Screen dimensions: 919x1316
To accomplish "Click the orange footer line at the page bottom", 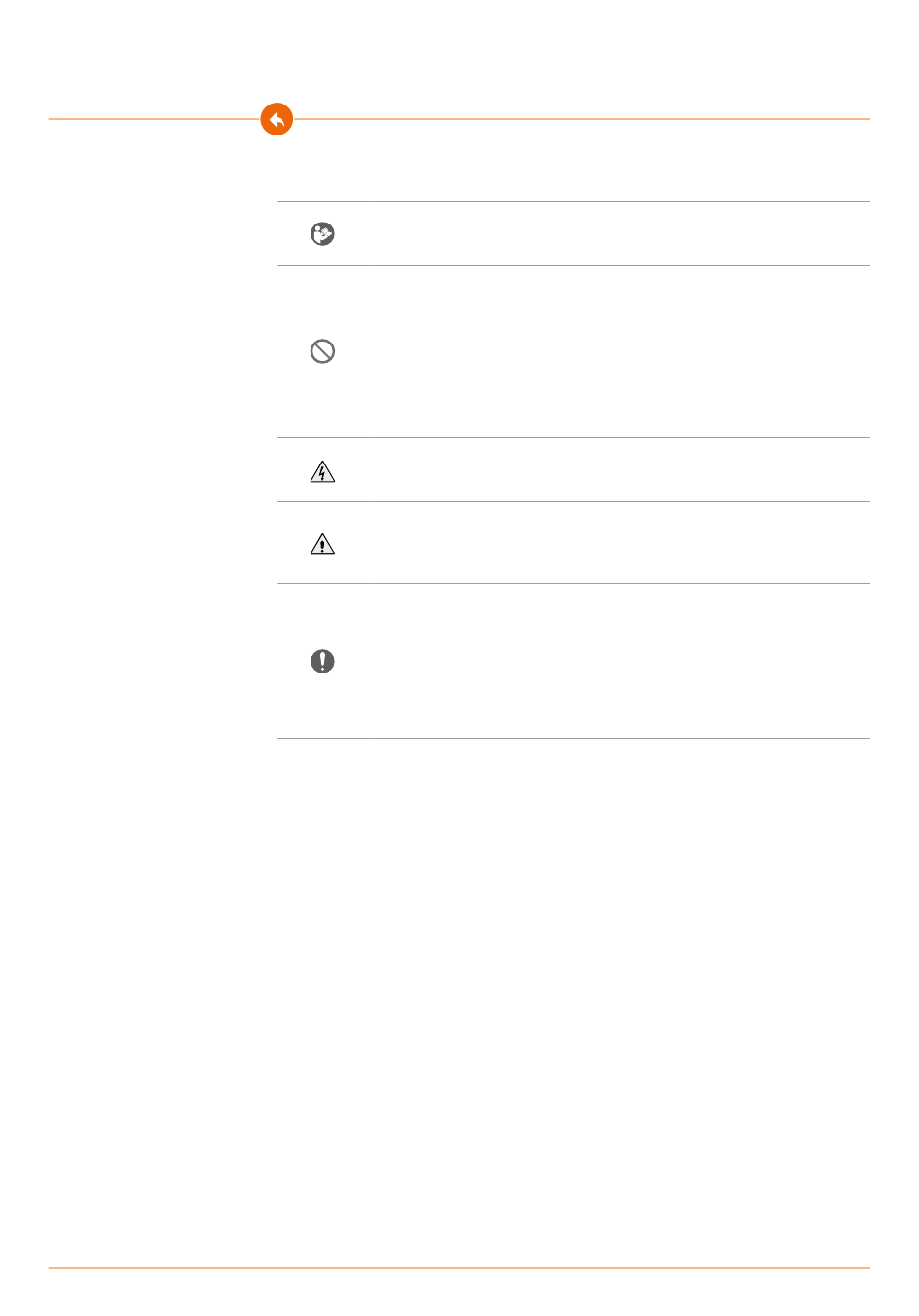I will point(459,1267).
